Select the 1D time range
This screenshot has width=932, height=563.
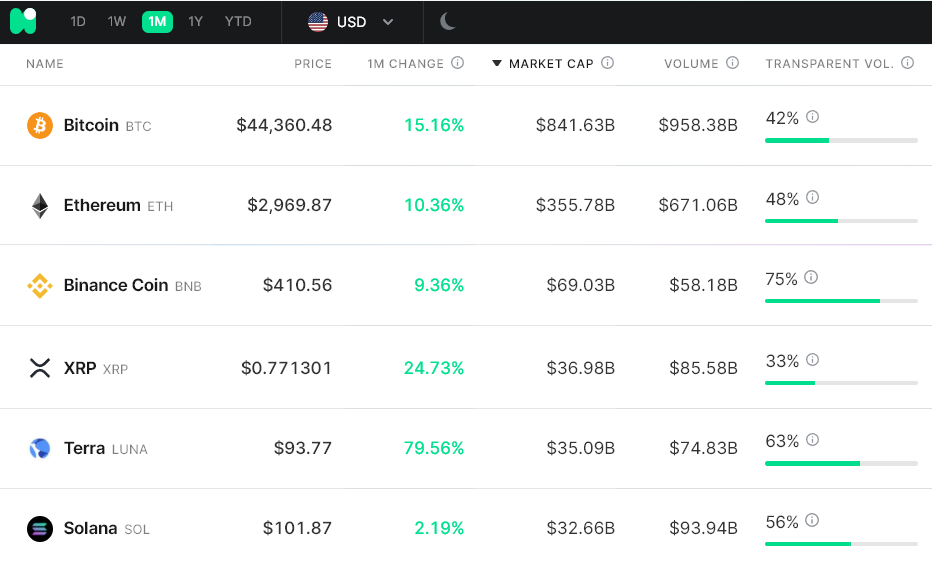(x=78, y=21)
